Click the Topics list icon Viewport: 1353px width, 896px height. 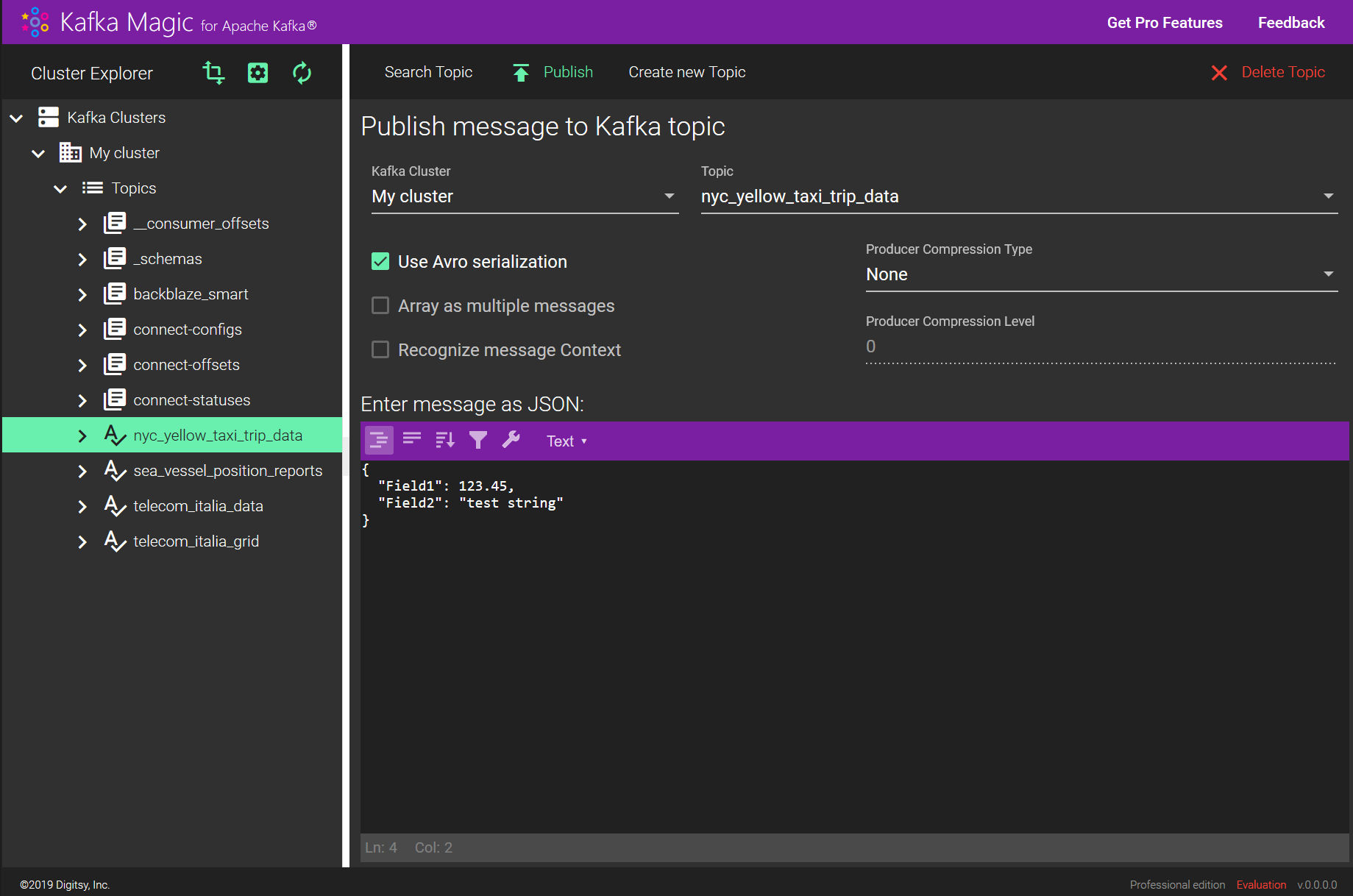(92, 188)
